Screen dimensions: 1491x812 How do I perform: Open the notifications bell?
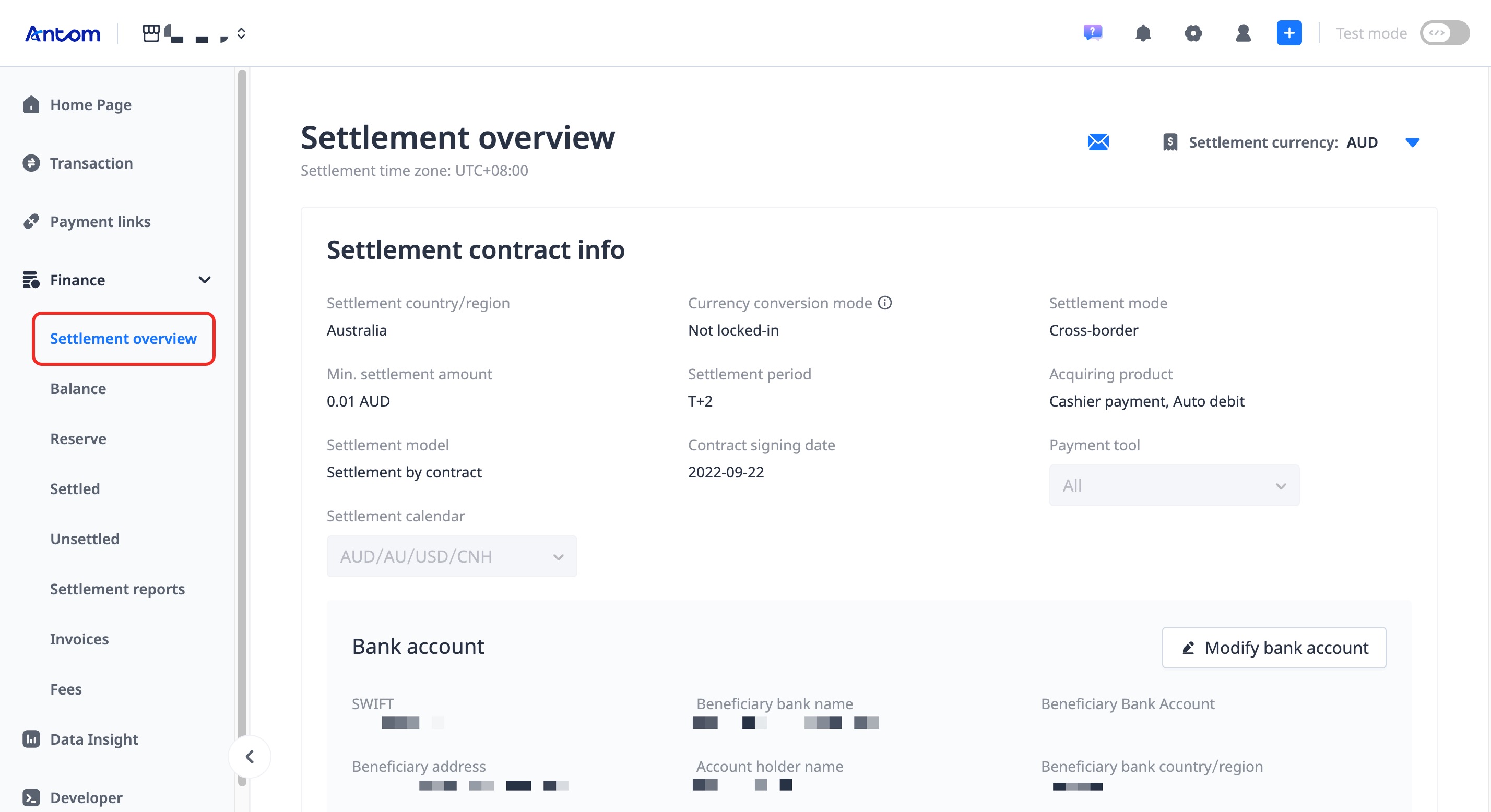[x=1143, y=33]
